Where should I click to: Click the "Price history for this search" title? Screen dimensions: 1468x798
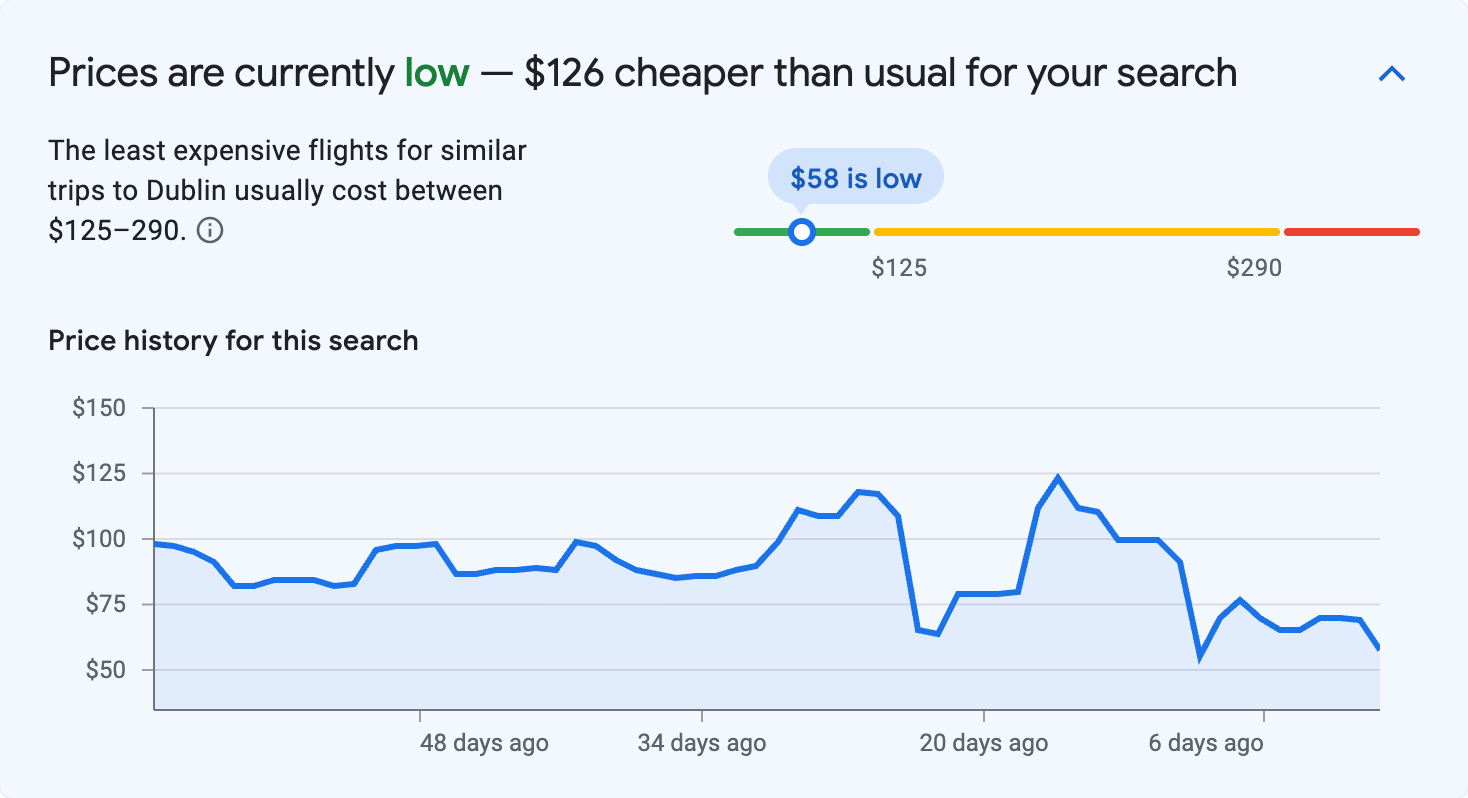[x=233, y=340]
